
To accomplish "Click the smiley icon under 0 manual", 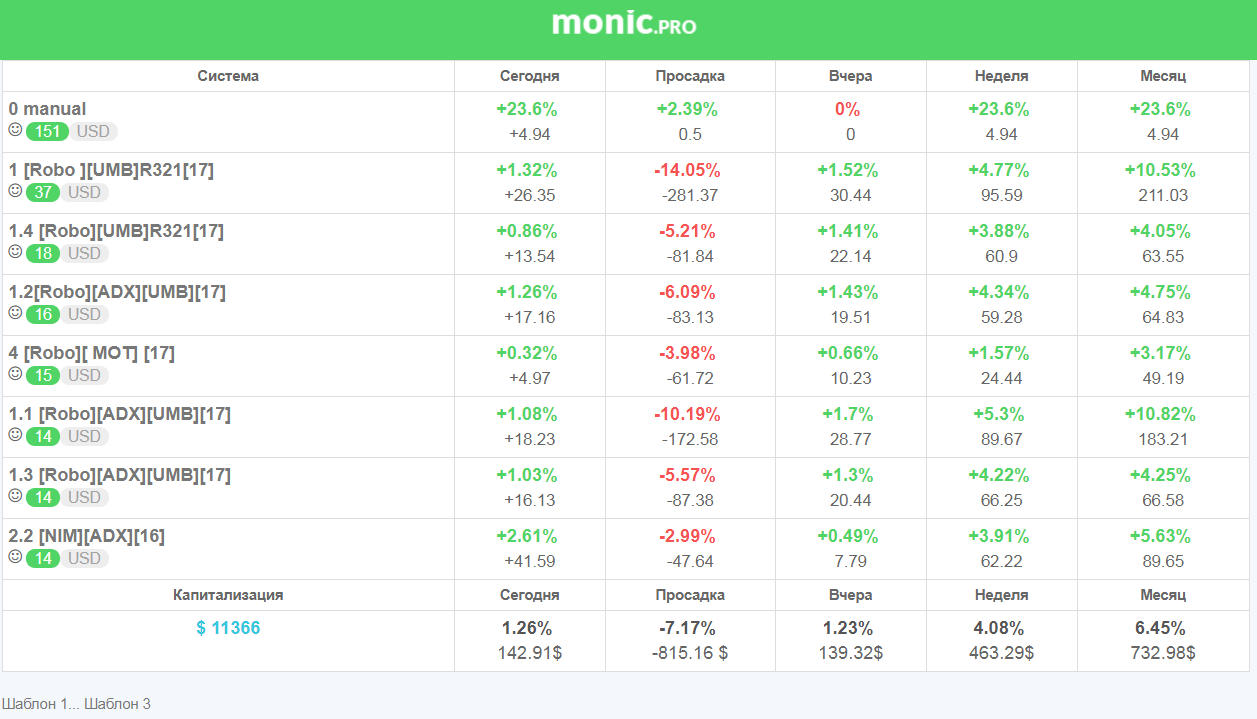I will pos(15,130).
